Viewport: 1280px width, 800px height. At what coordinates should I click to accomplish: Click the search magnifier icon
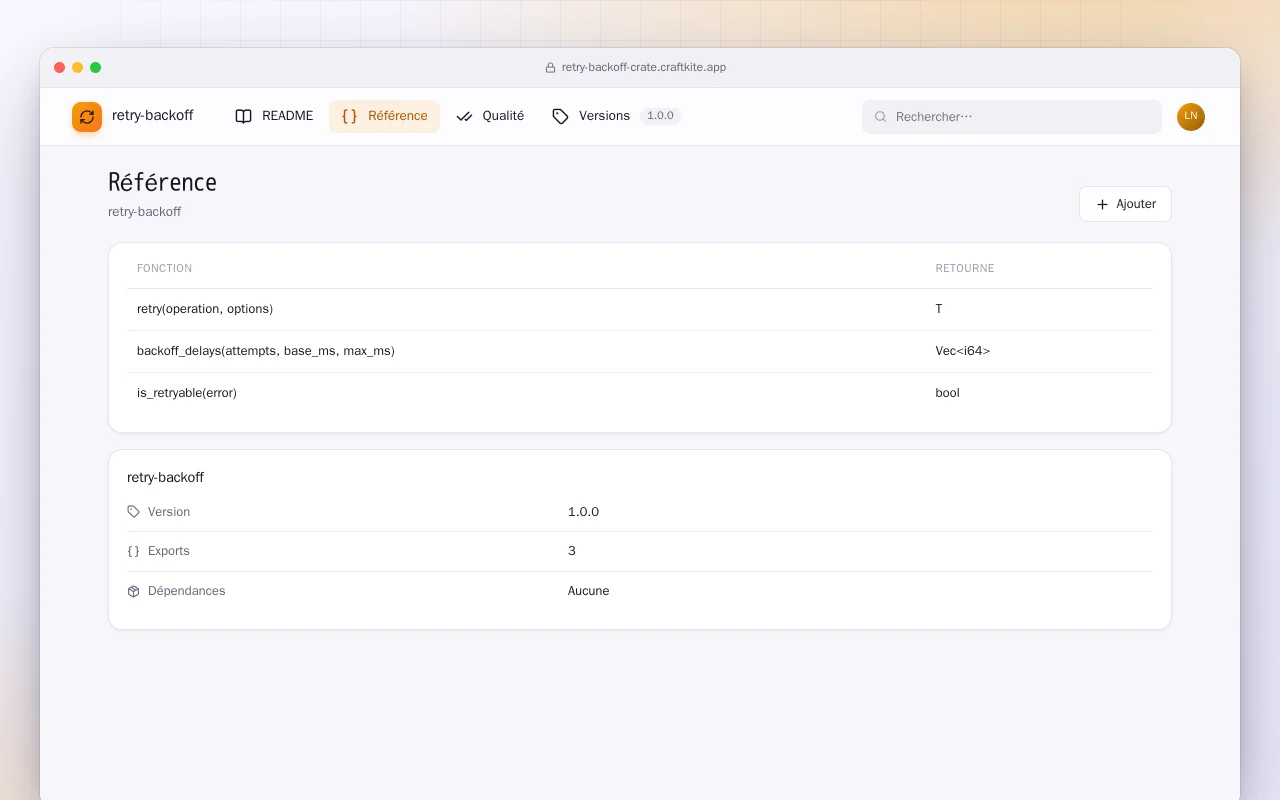881,117
